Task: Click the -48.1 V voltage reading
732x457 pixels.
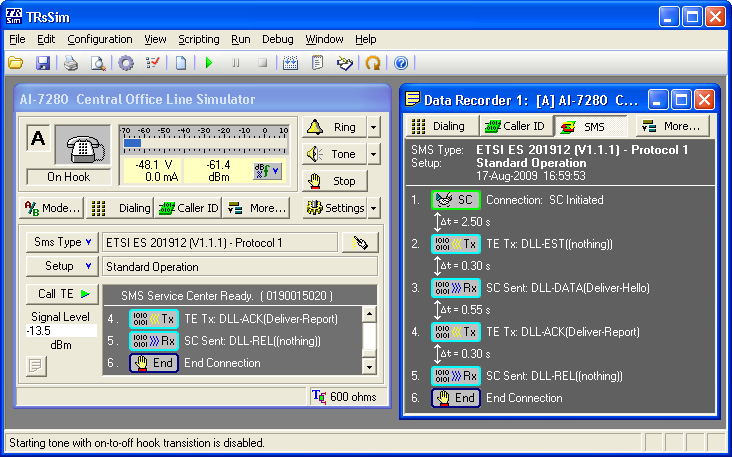Action: tap(154, 165)
